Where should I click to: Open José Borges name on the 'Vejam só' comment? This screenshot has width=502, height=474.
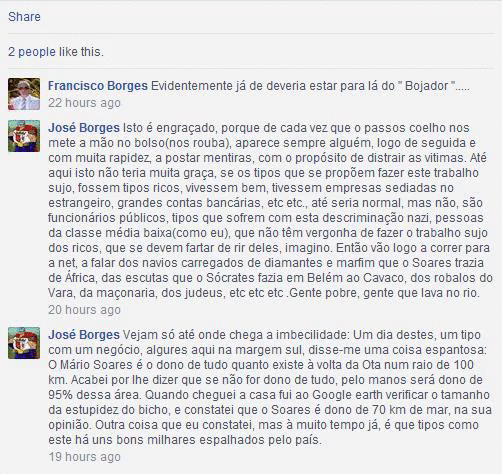(x=84, y=335)
